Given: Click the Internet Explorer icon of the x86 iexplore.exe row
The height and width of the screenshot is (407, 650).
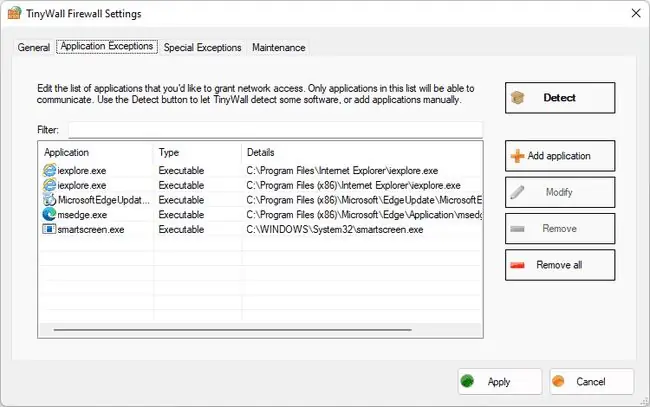Looking at the screenshot, I should click(49, 185).
